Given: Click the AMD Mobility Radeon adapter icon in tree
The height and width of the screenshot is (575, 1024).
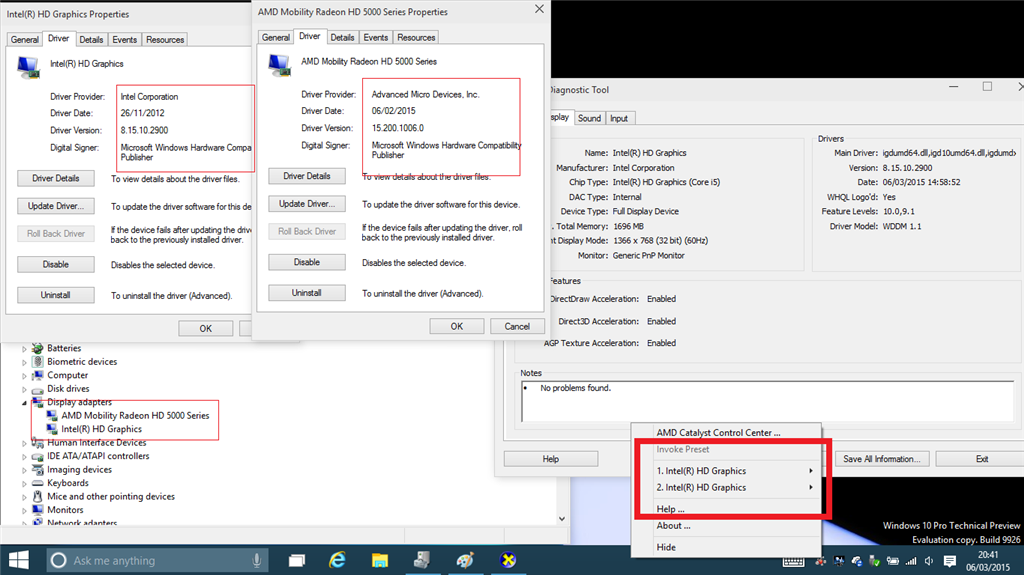Looking at the screenshot, I should click(x=52, y=416).
